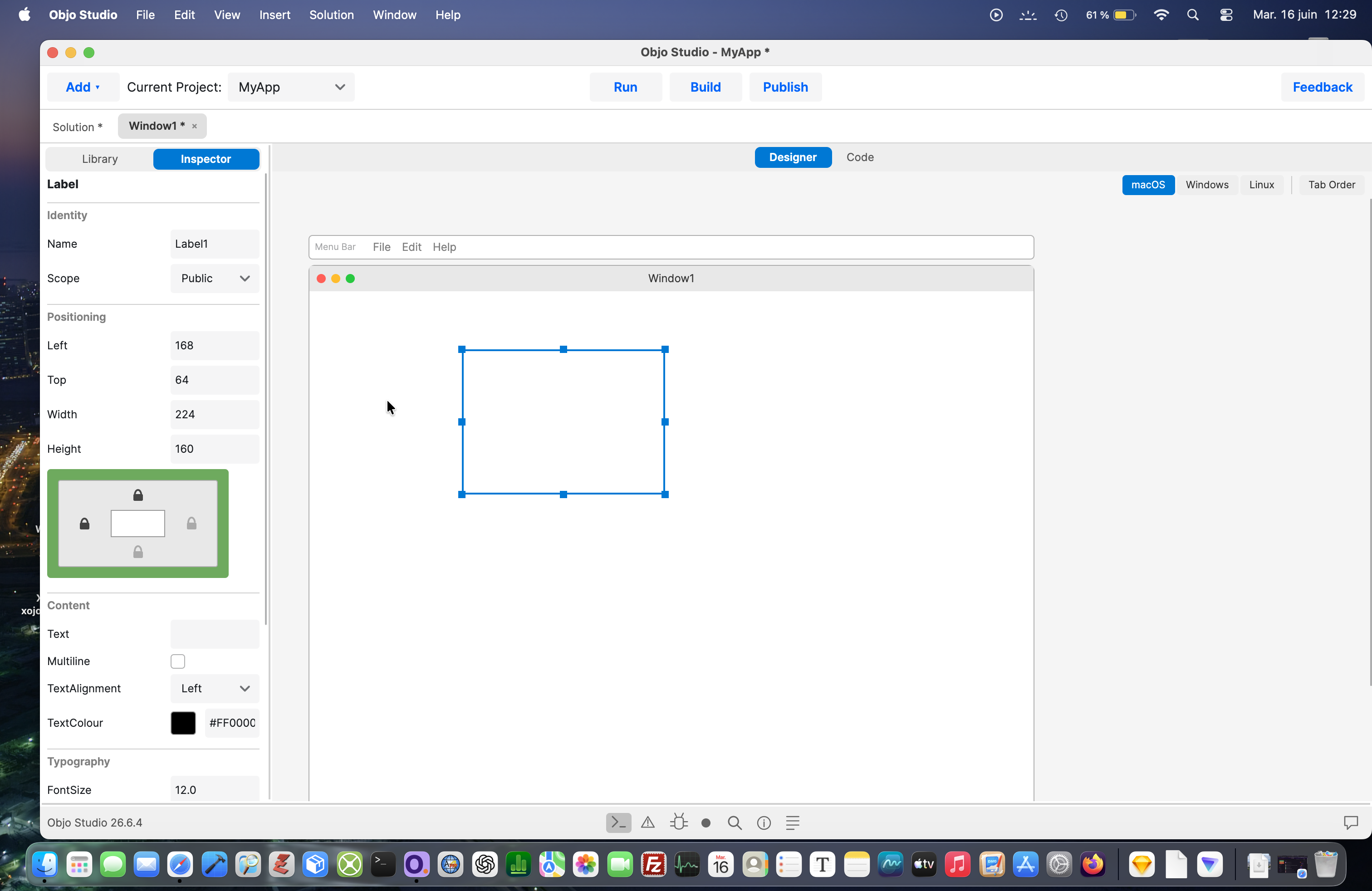This screenshot has height=891, width=1372.
Task: Select the macOS platform preview
Action: pos(1148,185)
